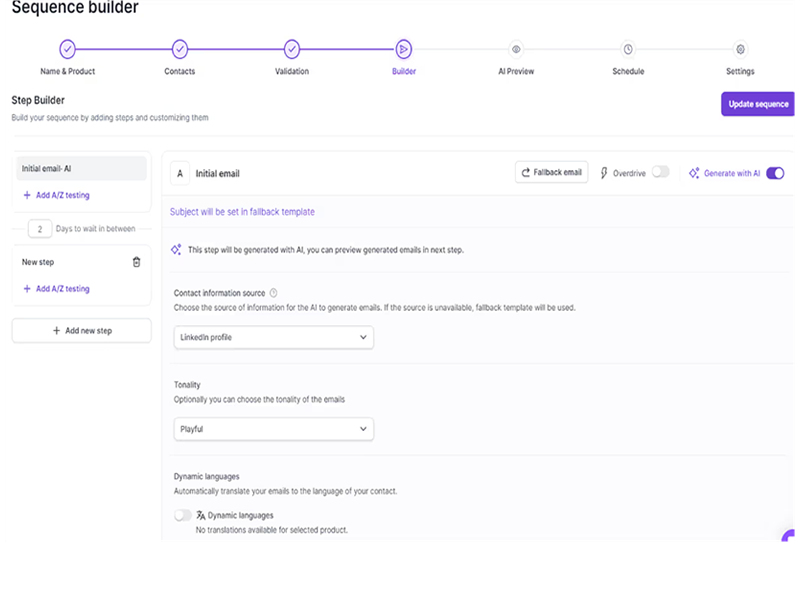Click the Builder step paper-plane icon
Screen dimensions: 800x600
pos(403,49)
